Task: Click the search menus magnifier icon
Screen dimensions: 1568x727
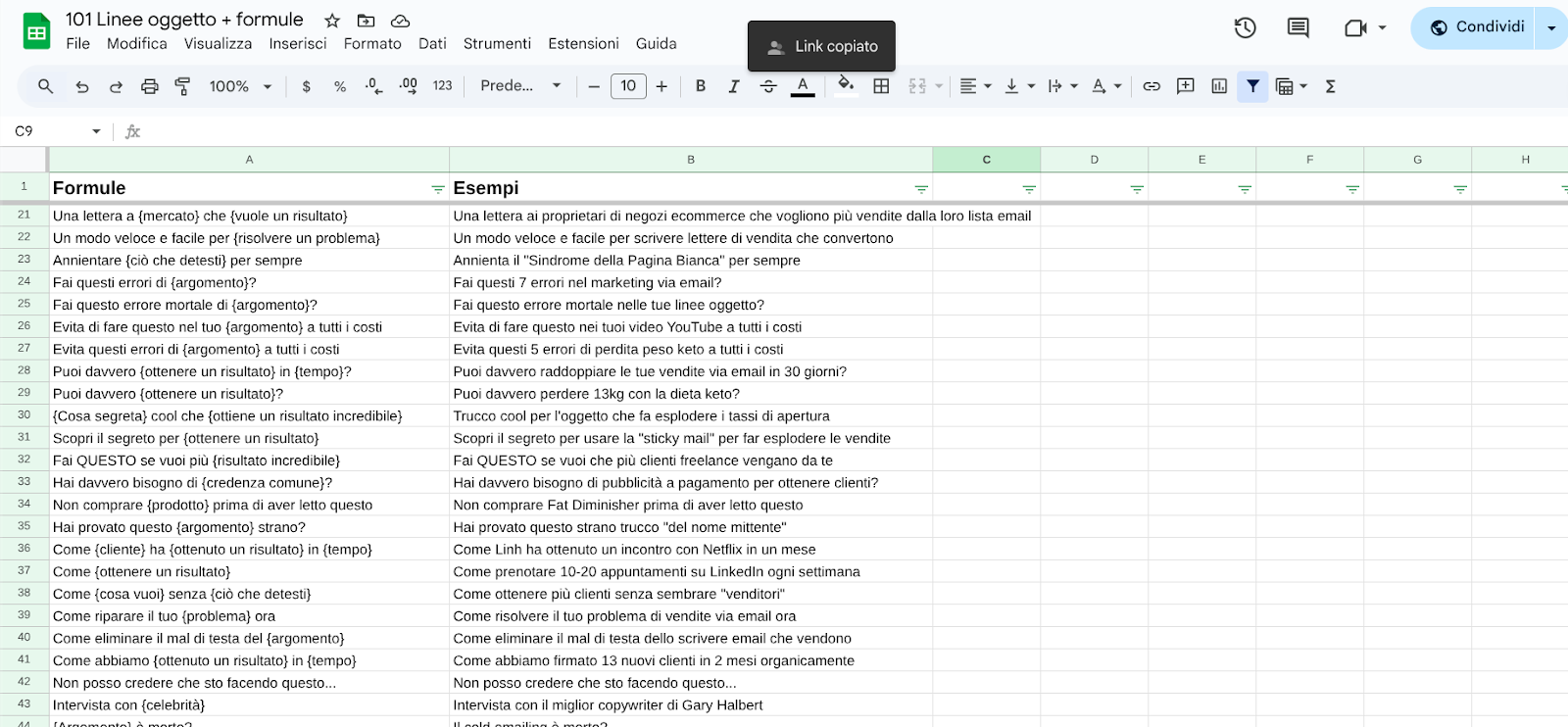Action: pos(45,86)
